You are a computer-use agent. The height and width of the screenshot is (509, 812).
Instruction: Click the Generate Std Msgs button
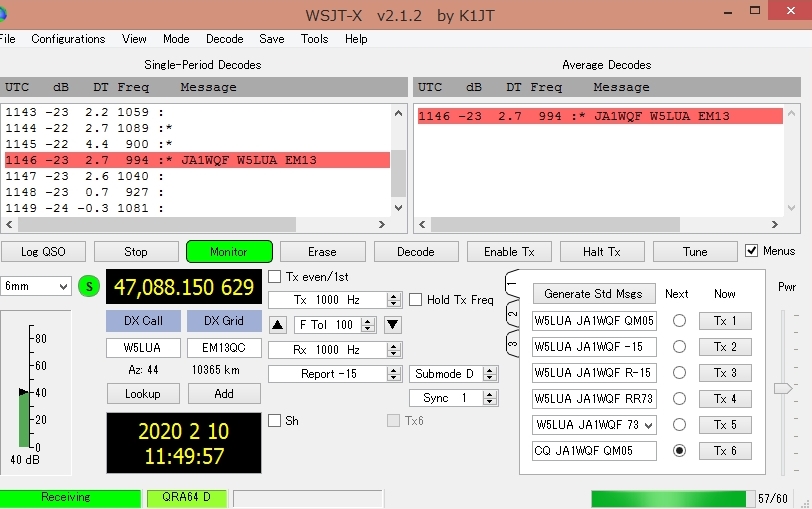[593, 294]
